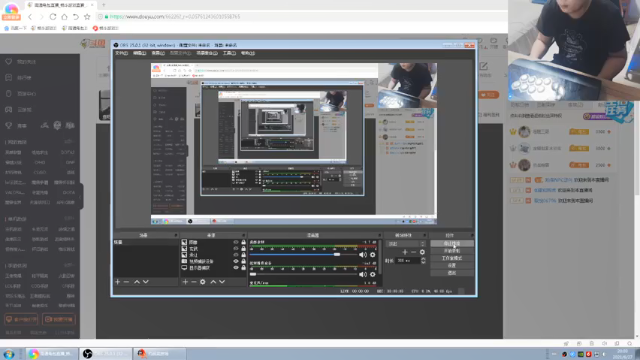Open Settings from OBS Controls
The width and height of the screenshot is (640, 360).
(452, 265)
